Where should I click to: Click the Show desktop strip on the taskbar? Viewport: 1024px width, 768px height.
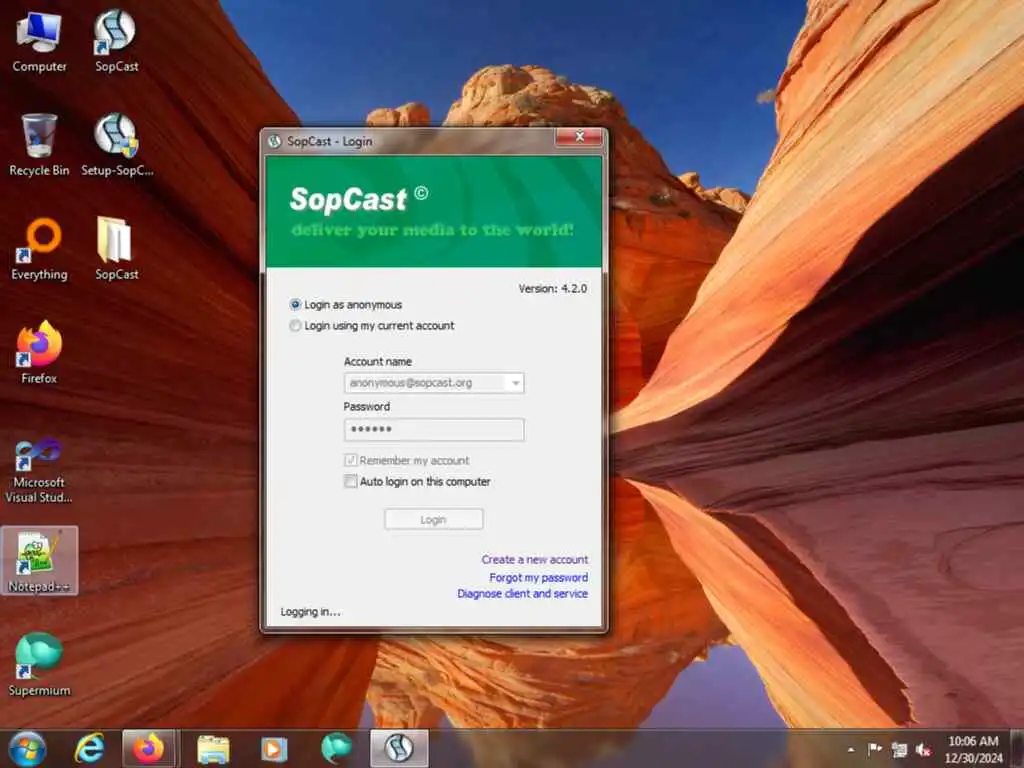tap(1017, 748)
